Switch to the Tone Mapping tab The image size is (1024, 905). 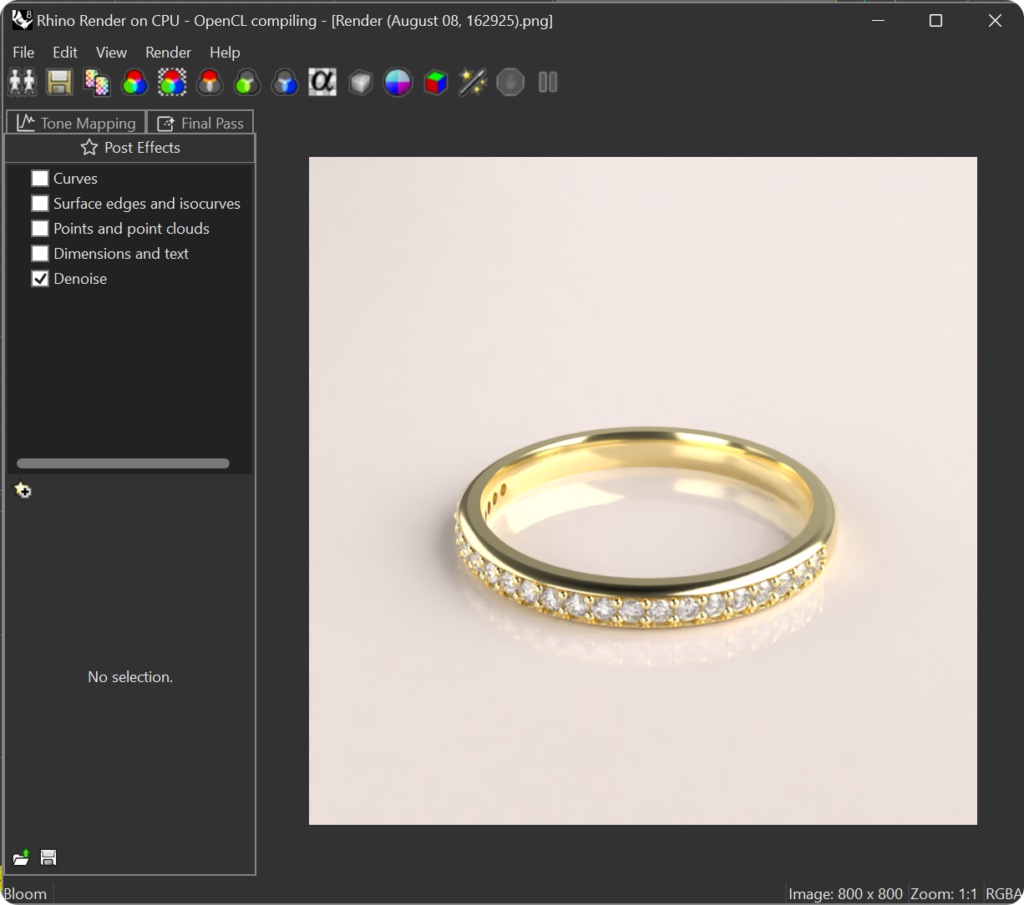tap(77, 123)
